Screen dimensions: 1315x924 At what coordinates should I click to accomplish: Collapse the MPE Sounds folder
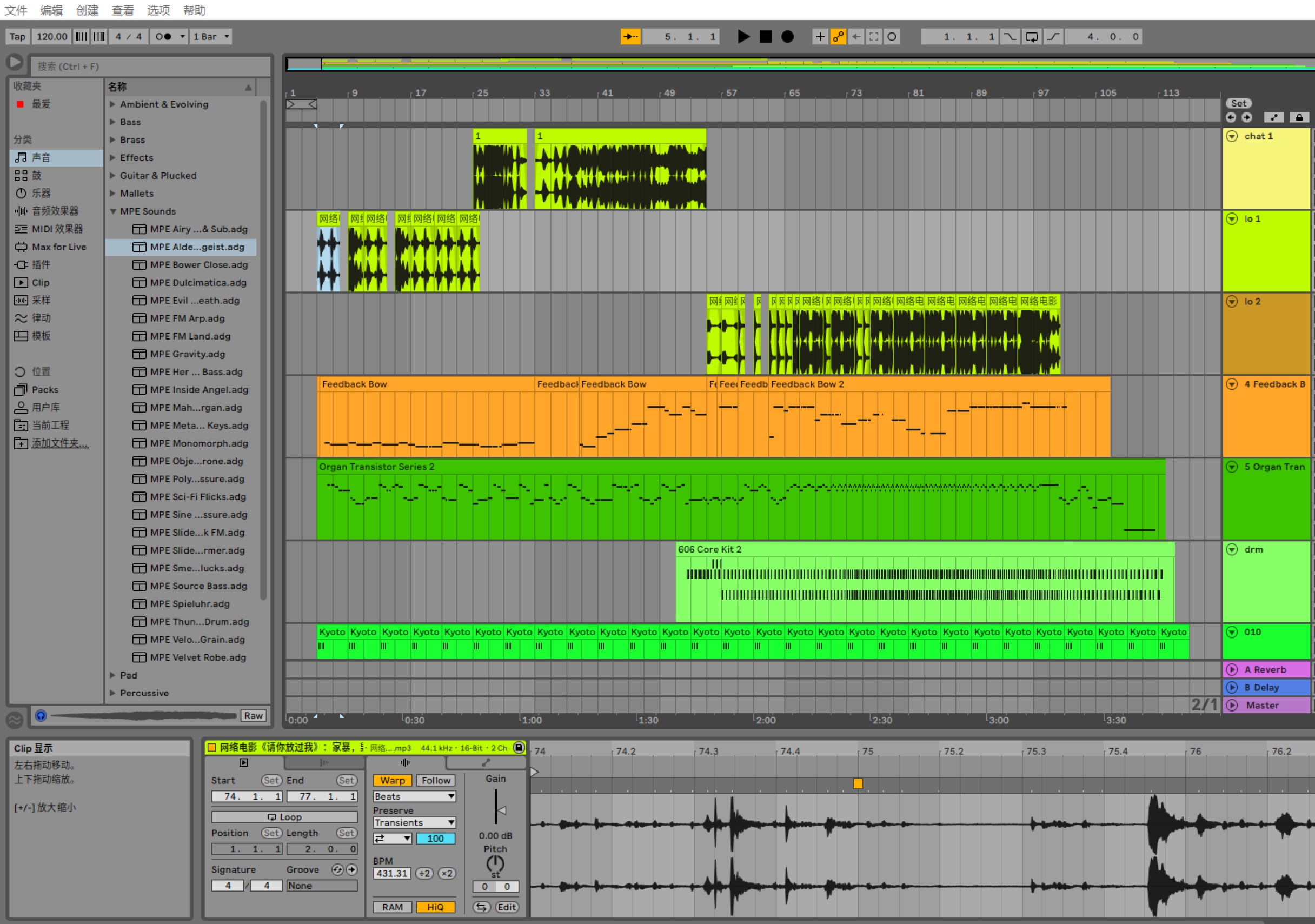113,211
